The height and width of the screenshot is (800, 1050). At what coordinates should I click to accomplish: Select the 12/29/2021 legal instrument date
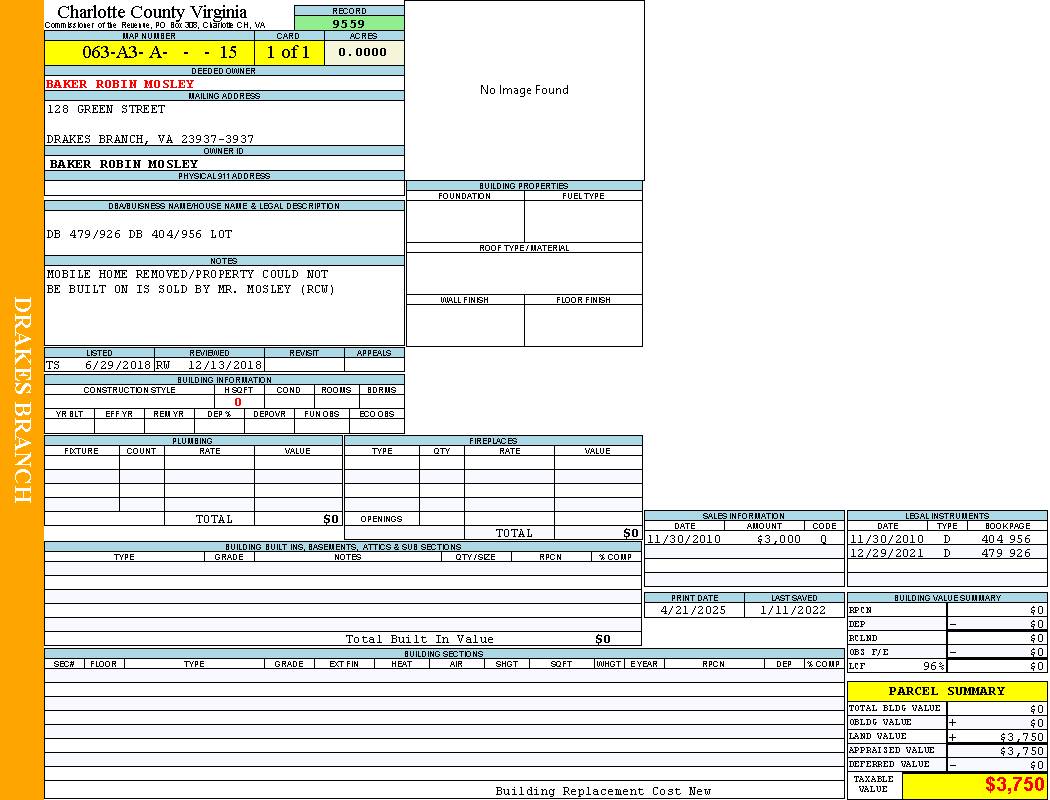(x=887, y=553)
